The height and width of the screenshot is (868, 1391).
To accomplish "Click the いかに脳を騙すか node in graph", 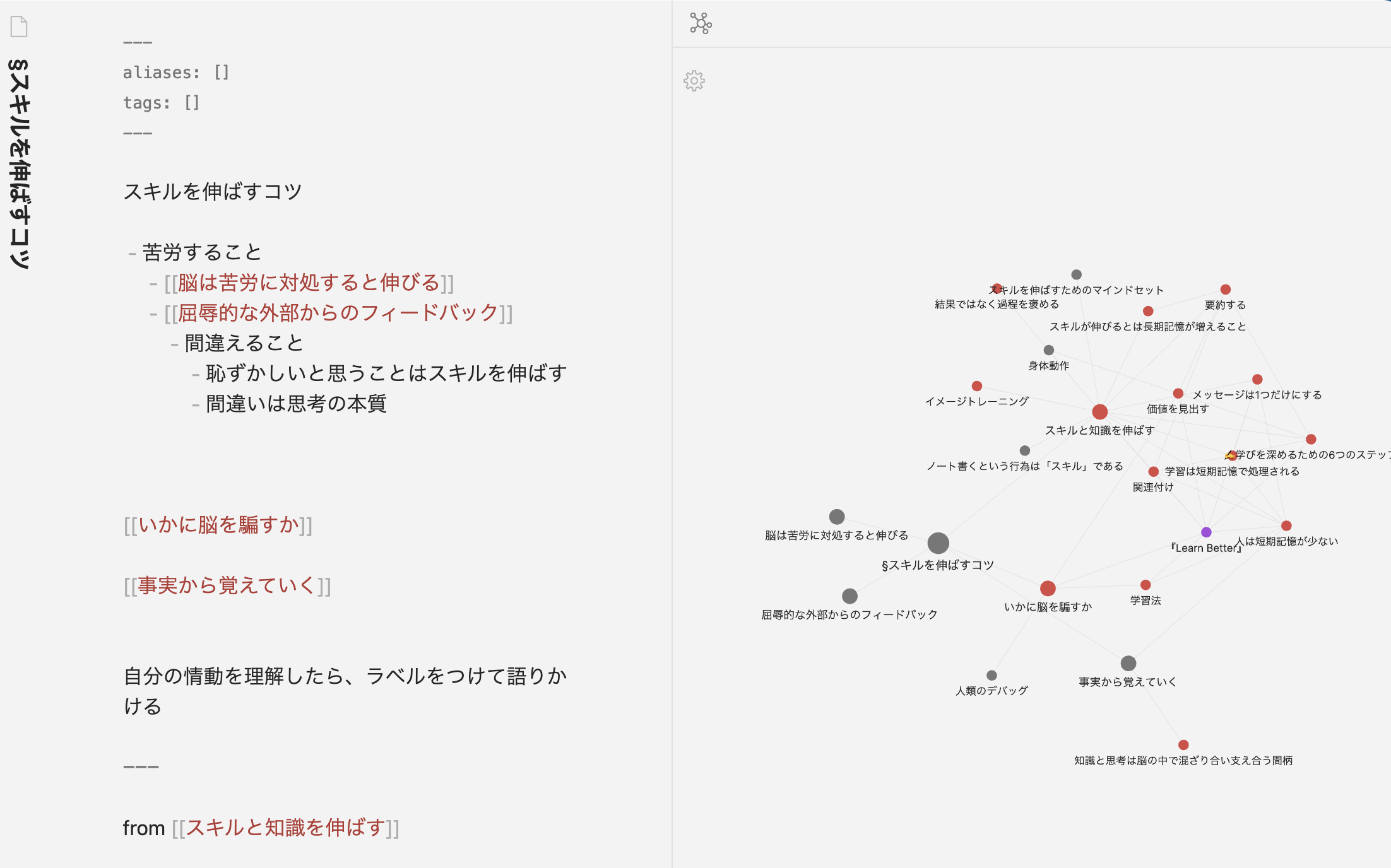I will click(1048, 589).
